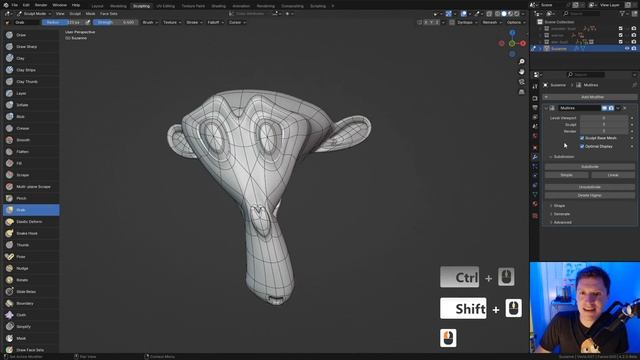640x360 pixels.
Task: Open the Modifiers wrench properties tab
Action: point(535,157)
